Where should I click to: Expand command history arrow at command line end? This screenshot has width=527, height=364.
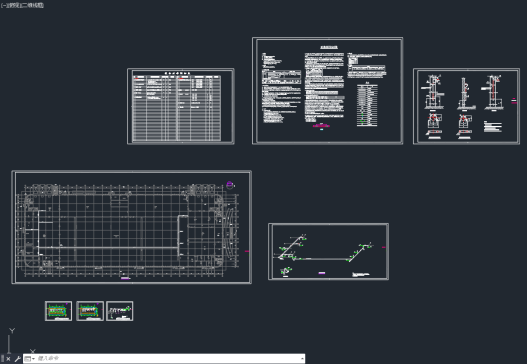[302, 359]
